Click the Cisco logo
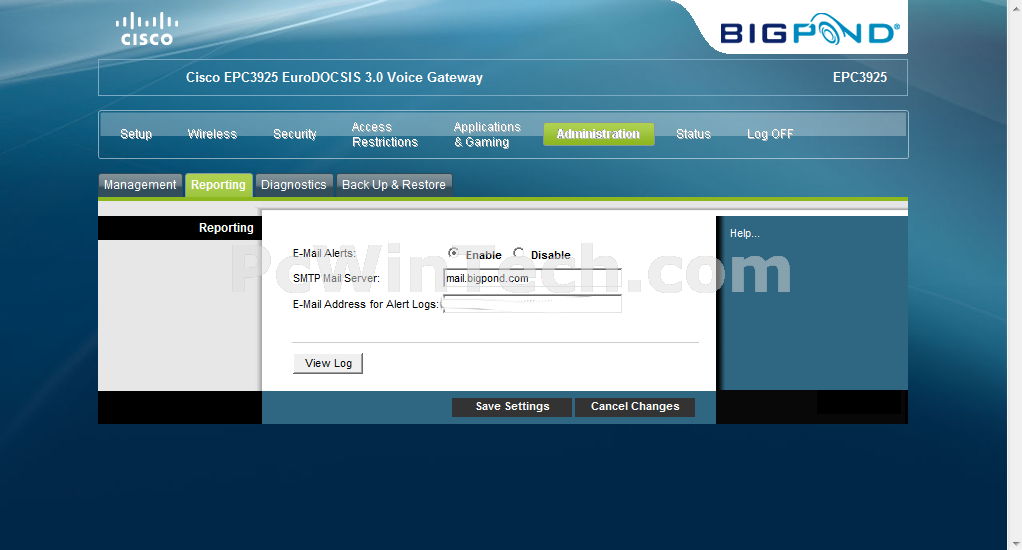Screen dimensions: 1022x550 (x=147, y=29)
